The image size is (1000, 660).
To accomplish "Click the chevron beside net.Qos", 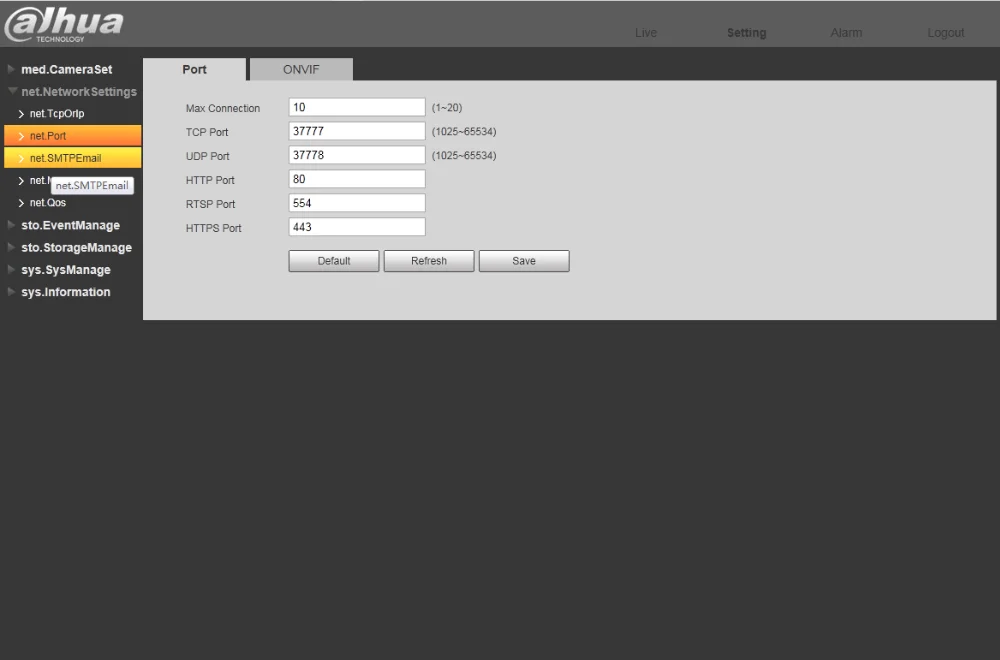I will tap(21, 203).
